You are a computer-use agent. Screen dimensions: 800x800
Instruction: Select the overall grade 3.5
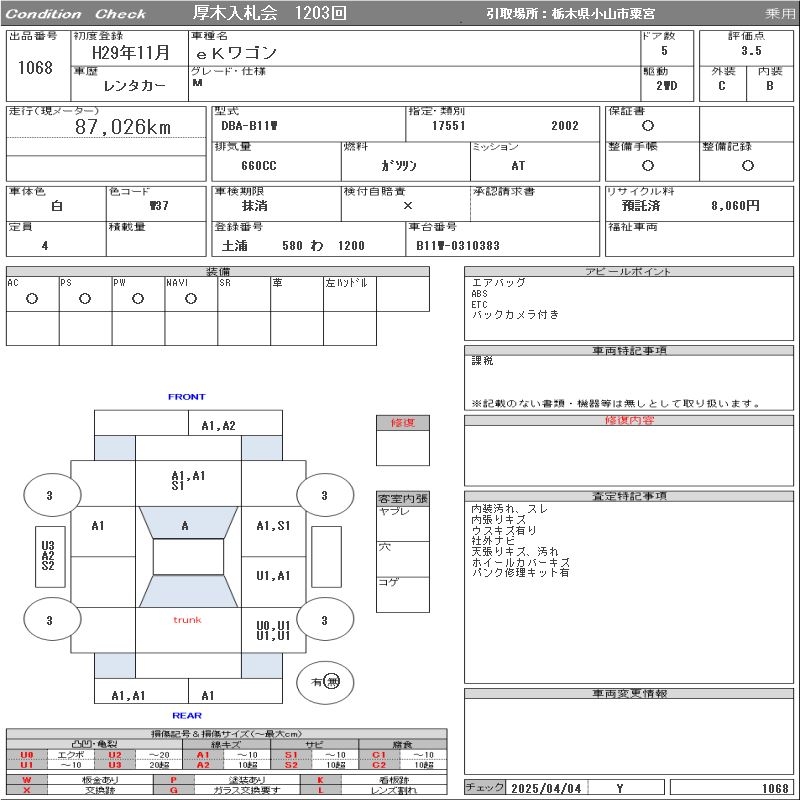752,51
